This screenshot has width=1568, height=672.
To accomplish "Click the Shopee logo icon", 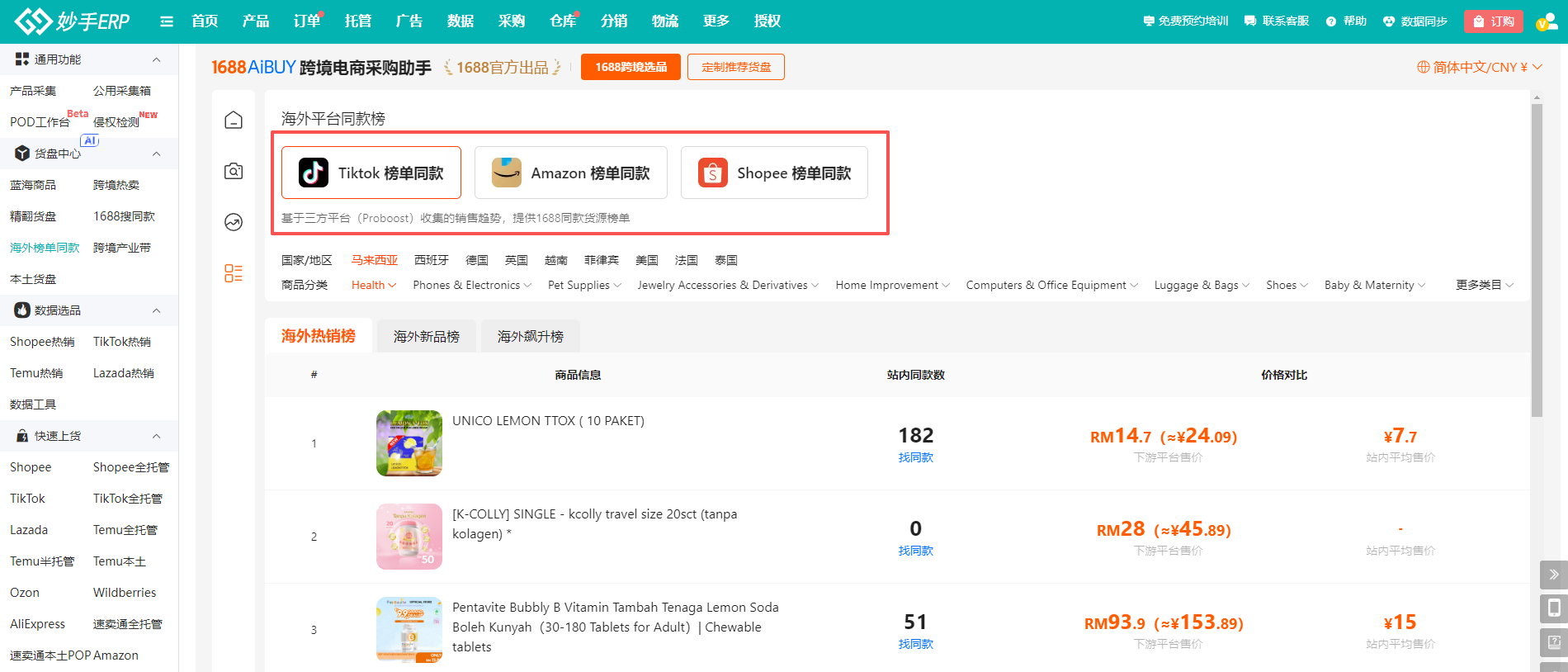I will tap(713, 173).
